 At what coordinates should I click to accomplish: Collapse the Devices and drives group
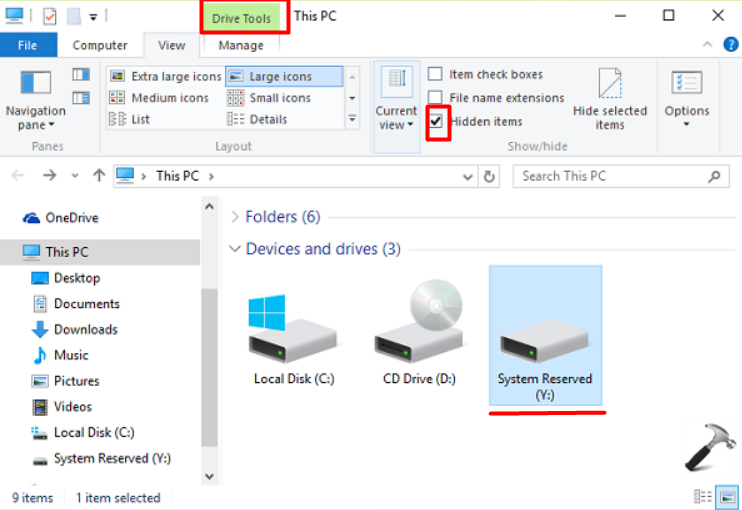pos(235,249)
